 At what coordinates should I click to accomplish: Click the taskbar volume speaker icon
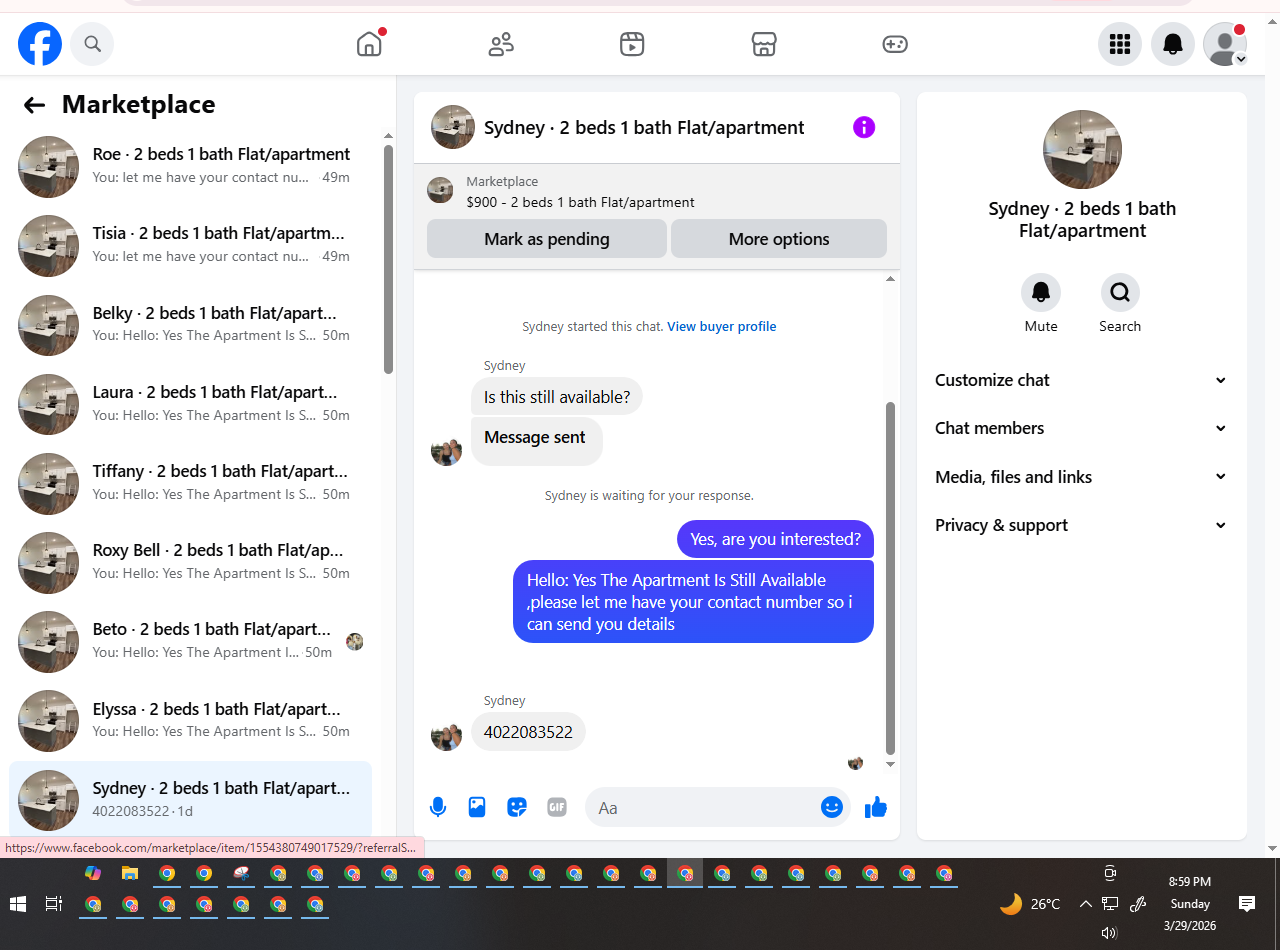(x=1109, y=932)
